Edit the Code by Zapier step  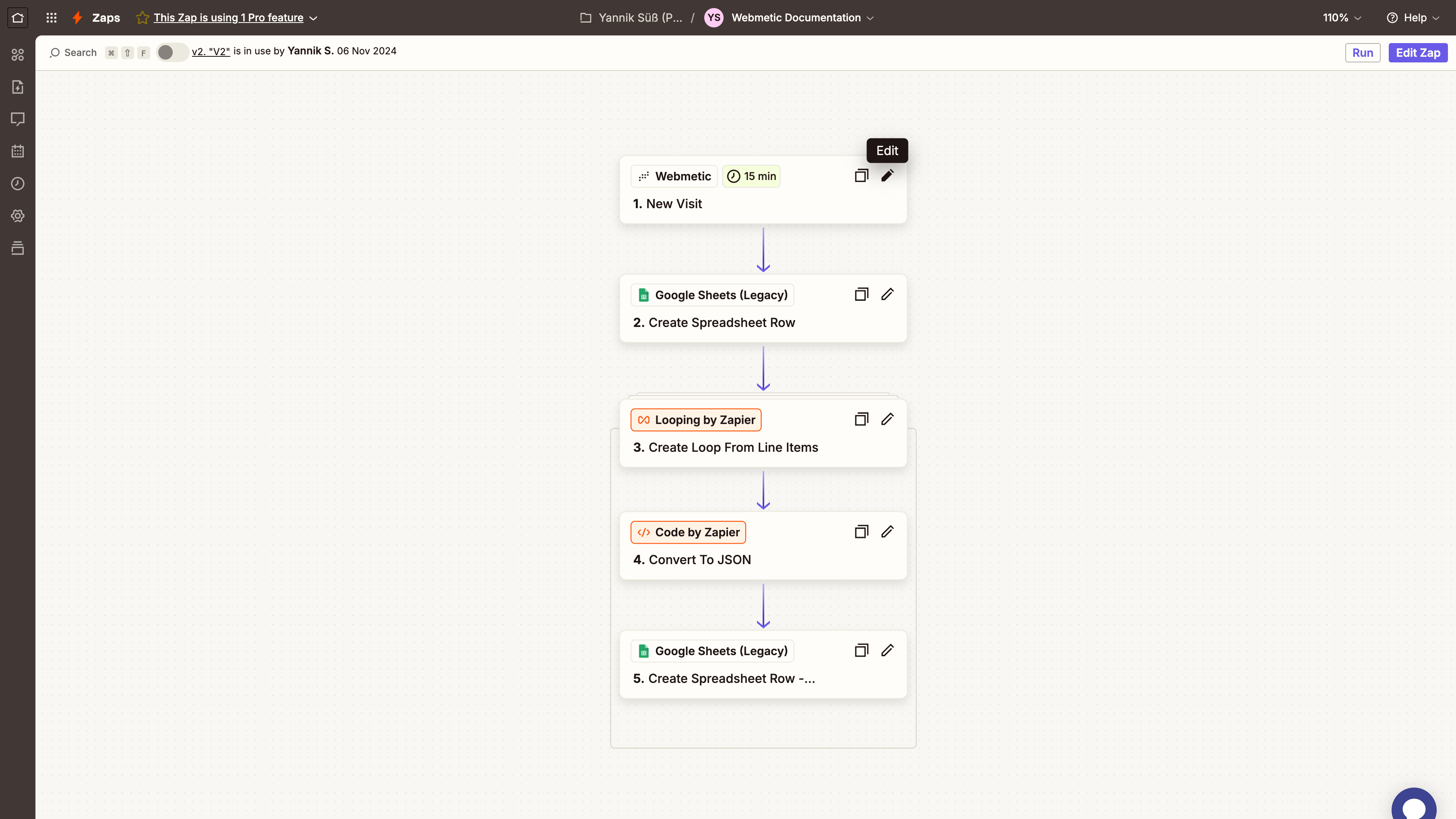887,532
